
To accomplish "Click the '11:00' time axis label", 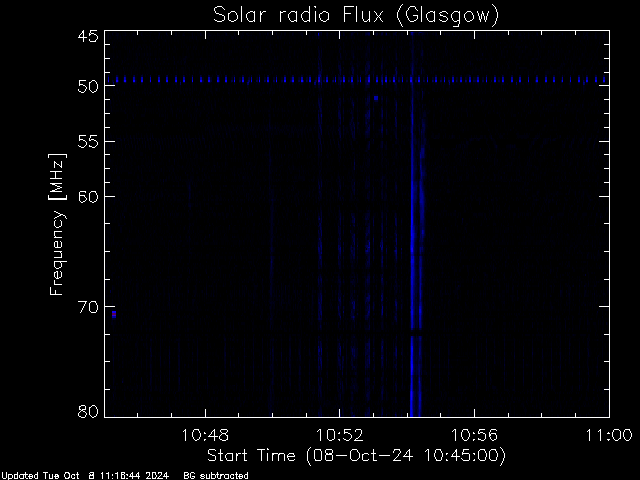I will tap(609, 435).
